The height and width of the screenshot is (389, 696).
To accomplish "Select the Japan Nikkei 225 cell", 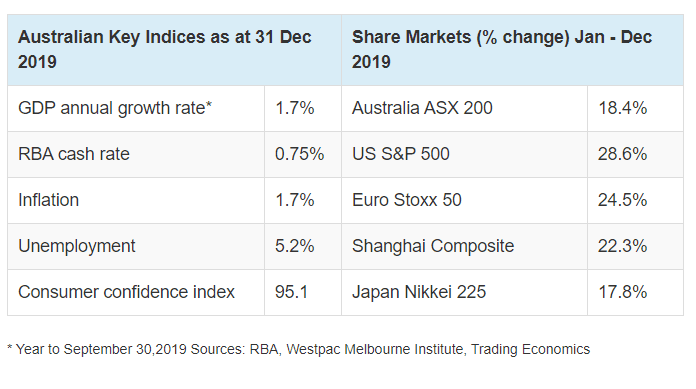I will point(464,293).
